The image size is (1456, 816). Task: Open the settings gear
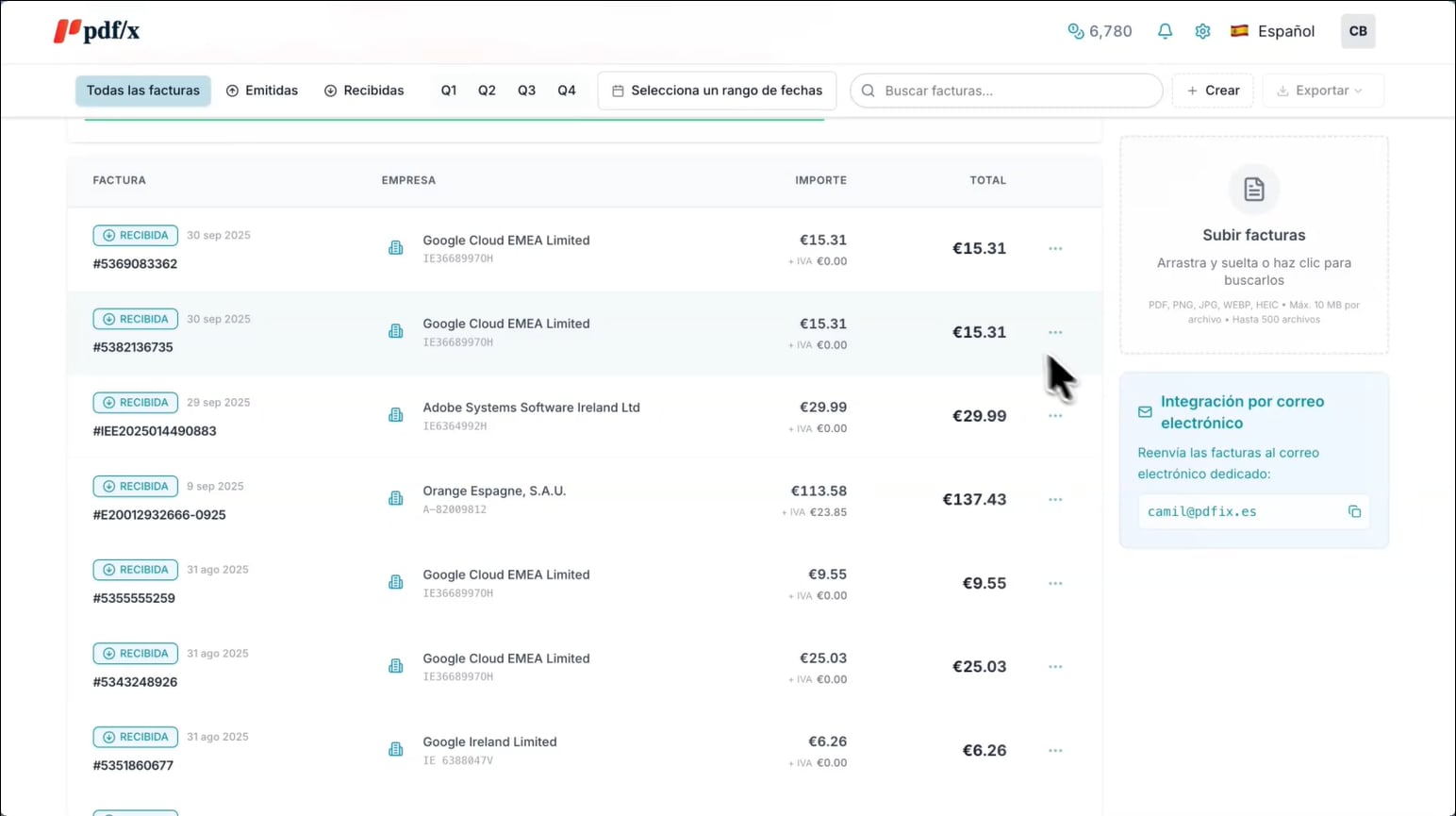pyautogui.click(x=1202, y=31)
